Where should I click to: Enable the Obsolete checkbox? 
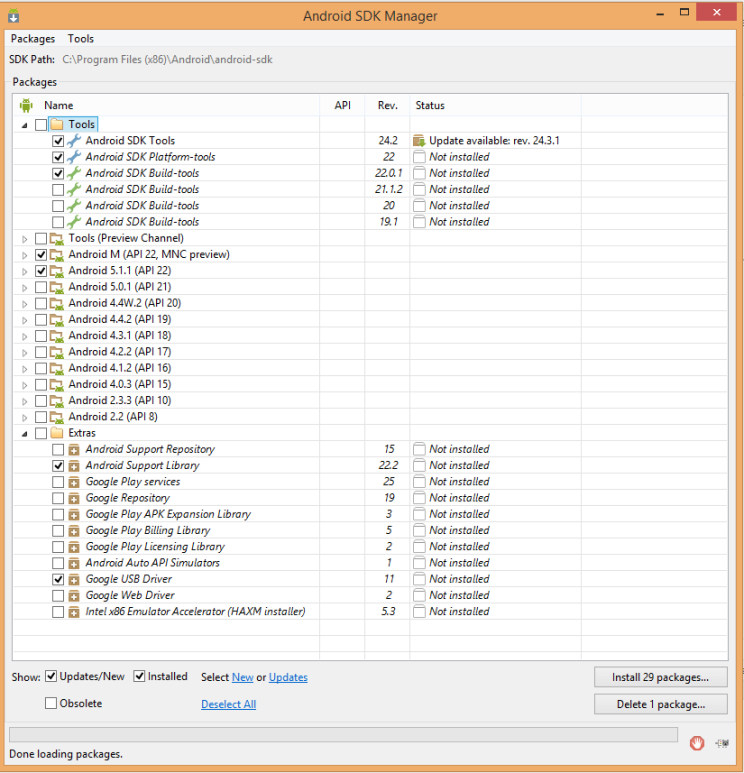51,704
